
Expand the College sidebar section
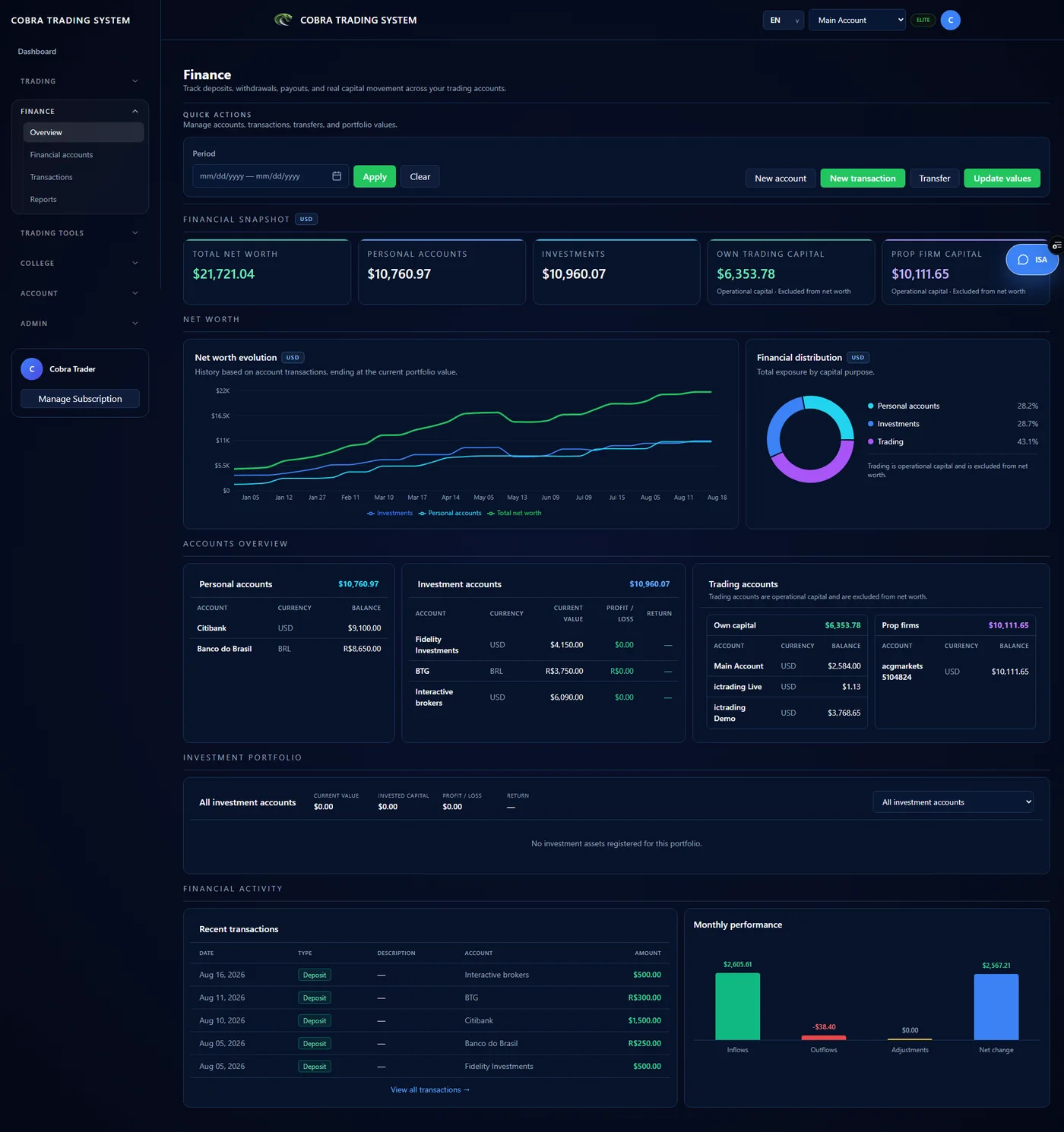pos(80,264)
